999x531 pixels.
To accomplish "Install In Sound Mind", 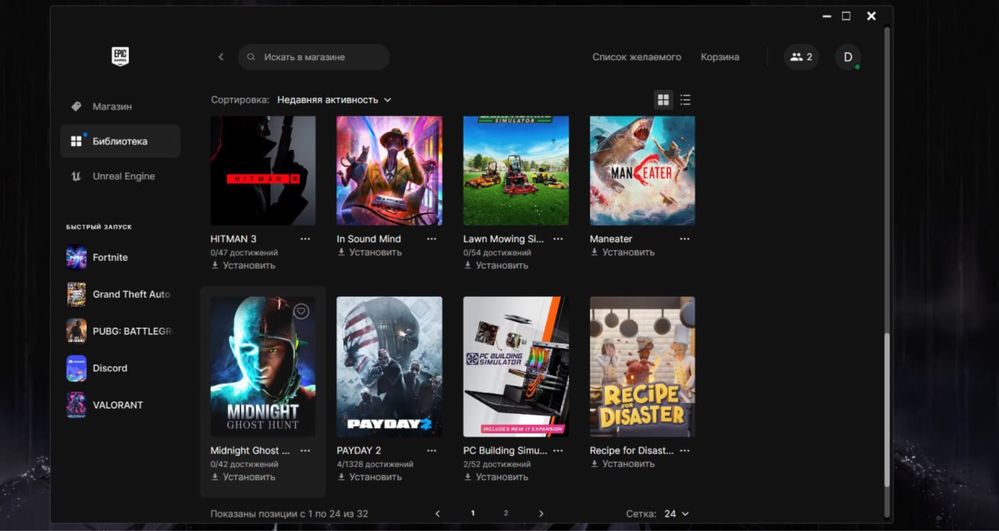I will coord(370,252).
